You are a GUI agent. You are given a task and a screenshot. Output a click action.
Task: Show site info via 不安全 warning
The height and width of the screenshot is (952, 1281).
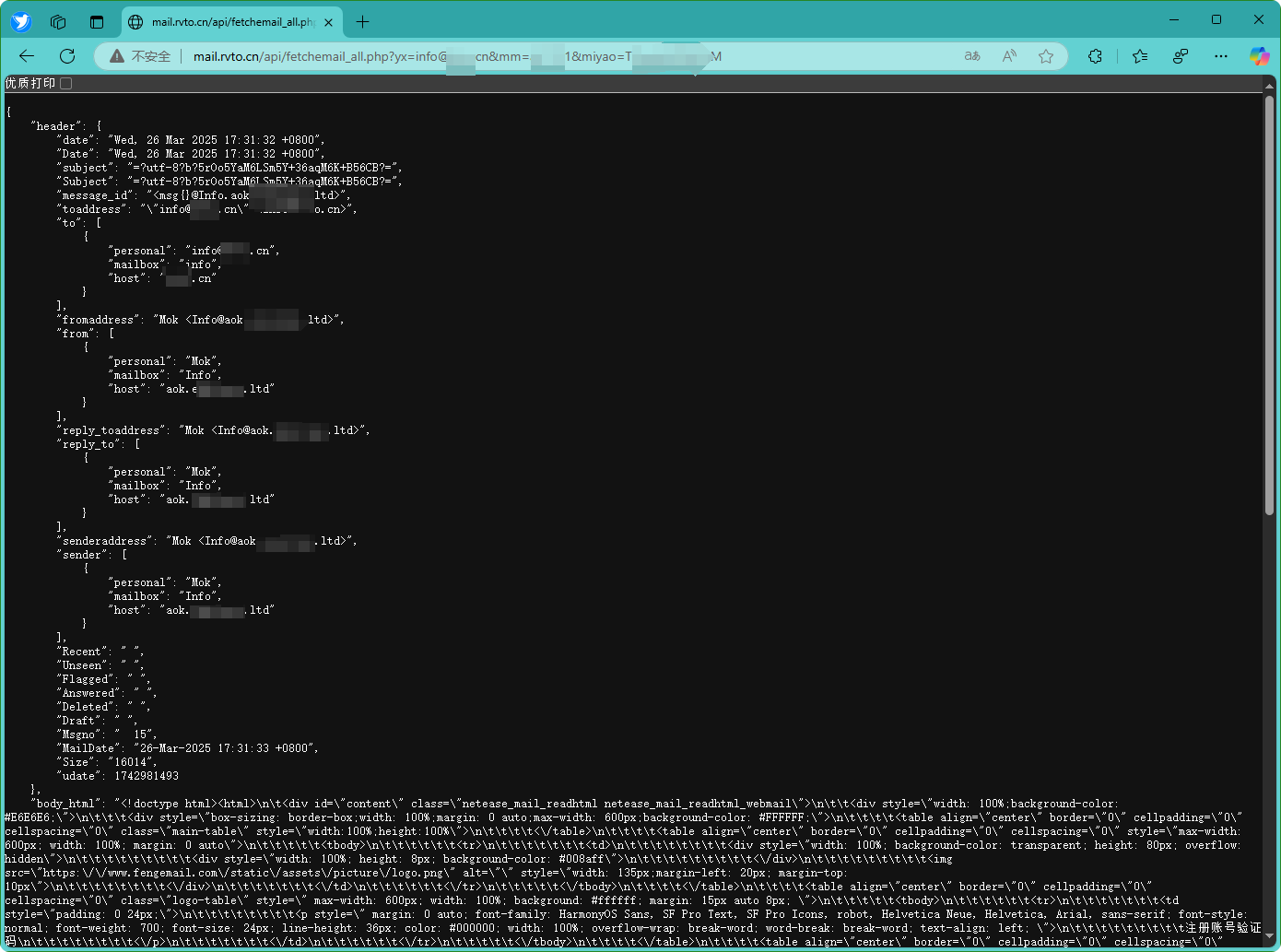(141, 56)
